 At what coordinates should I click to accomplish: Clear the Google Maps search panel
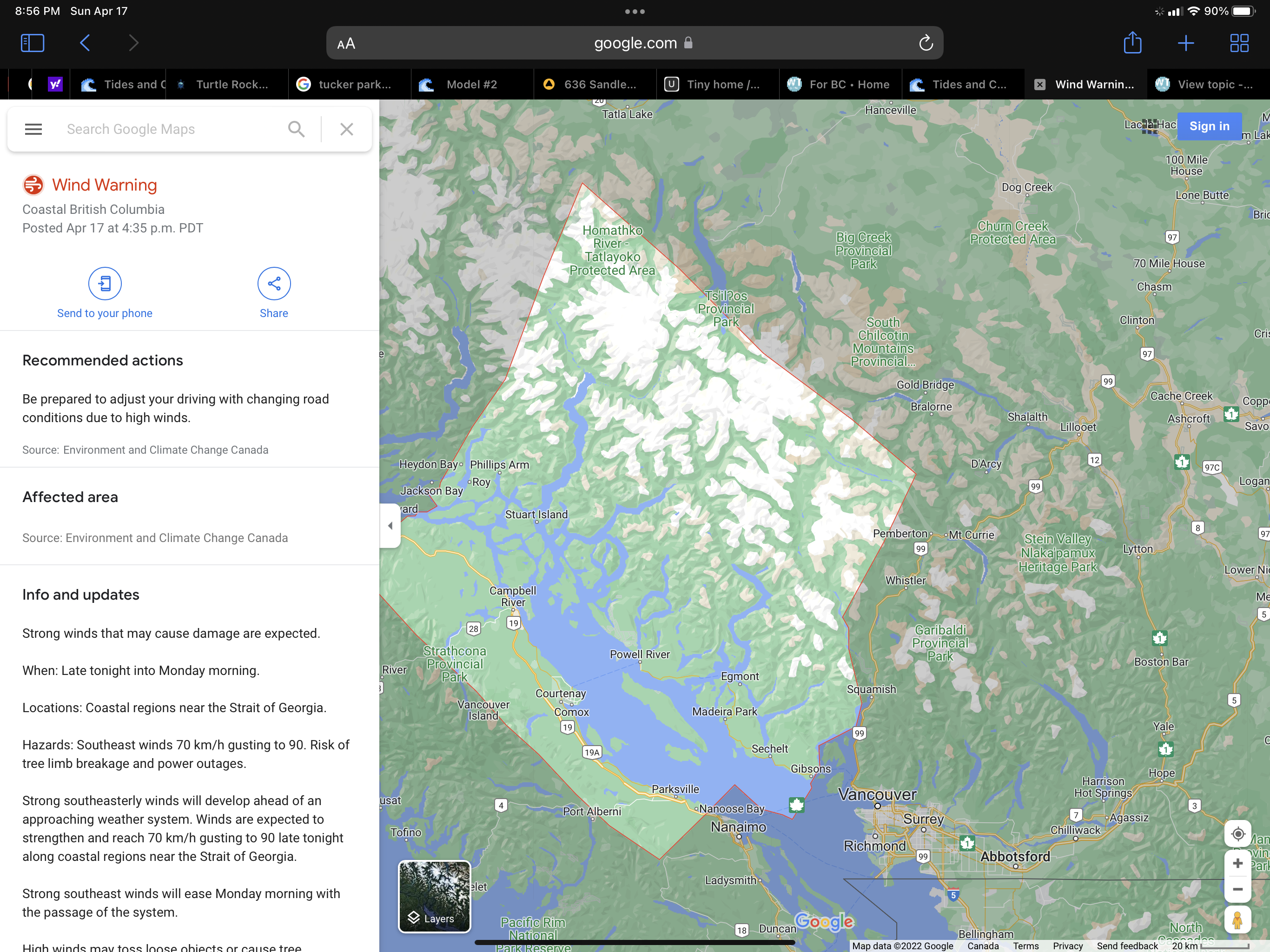click(x=346, y=129)
